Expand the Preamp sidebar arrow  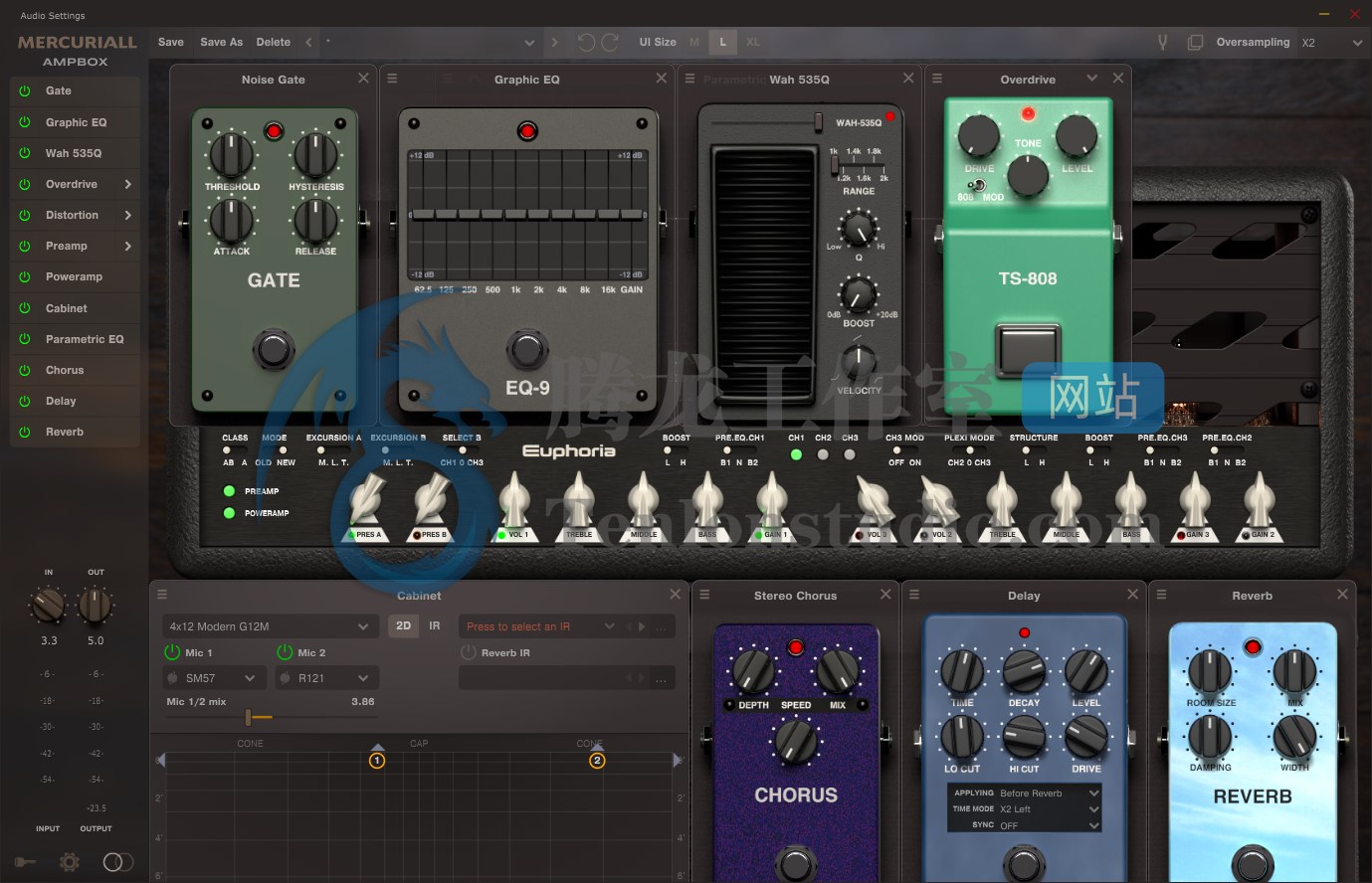(x=128, y=246)
